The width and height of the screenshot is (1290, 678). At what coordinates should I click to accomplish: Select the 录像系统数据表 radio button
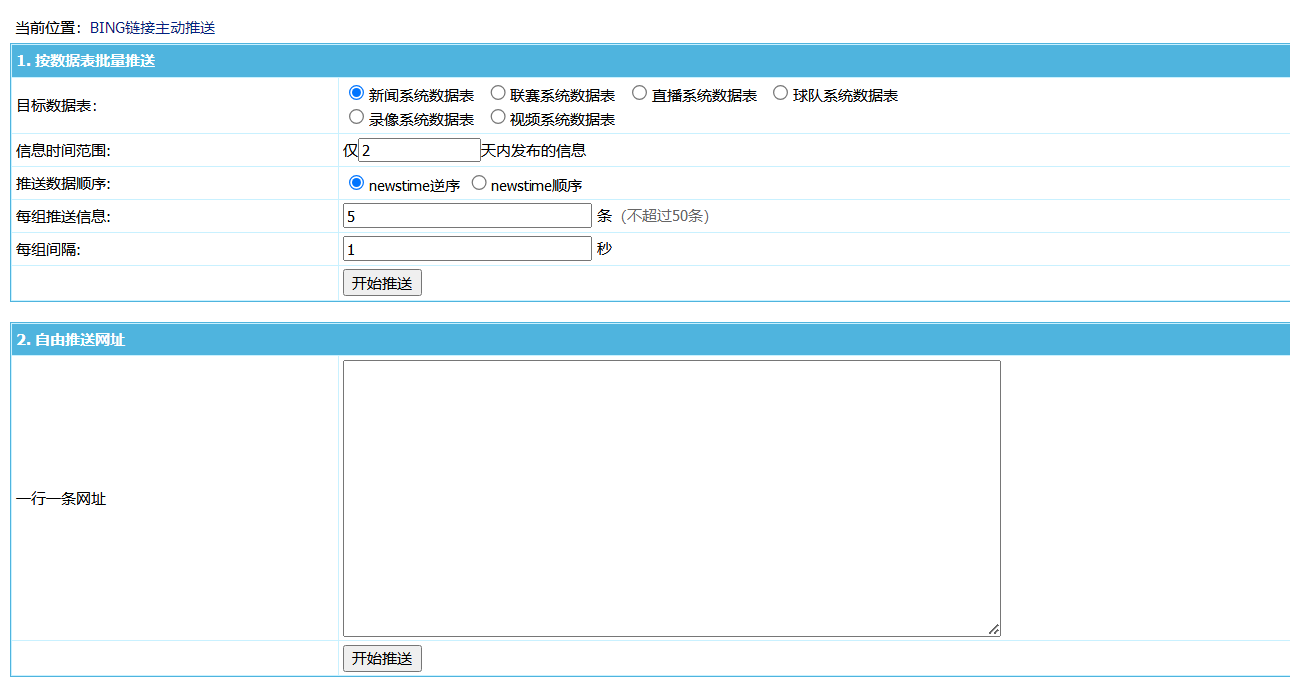357,116
